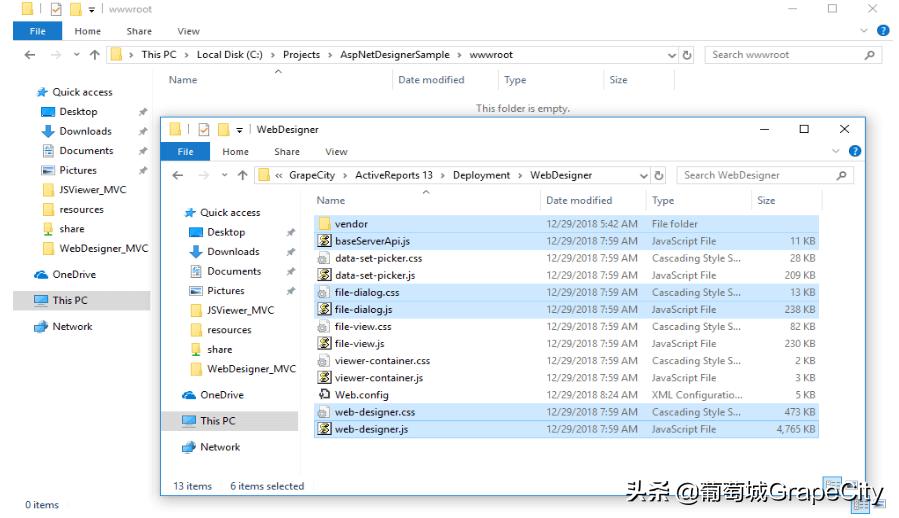Expand hidden path chevron before GrapeCity
This screenshot has width=899, height=518.
(279, 176)
